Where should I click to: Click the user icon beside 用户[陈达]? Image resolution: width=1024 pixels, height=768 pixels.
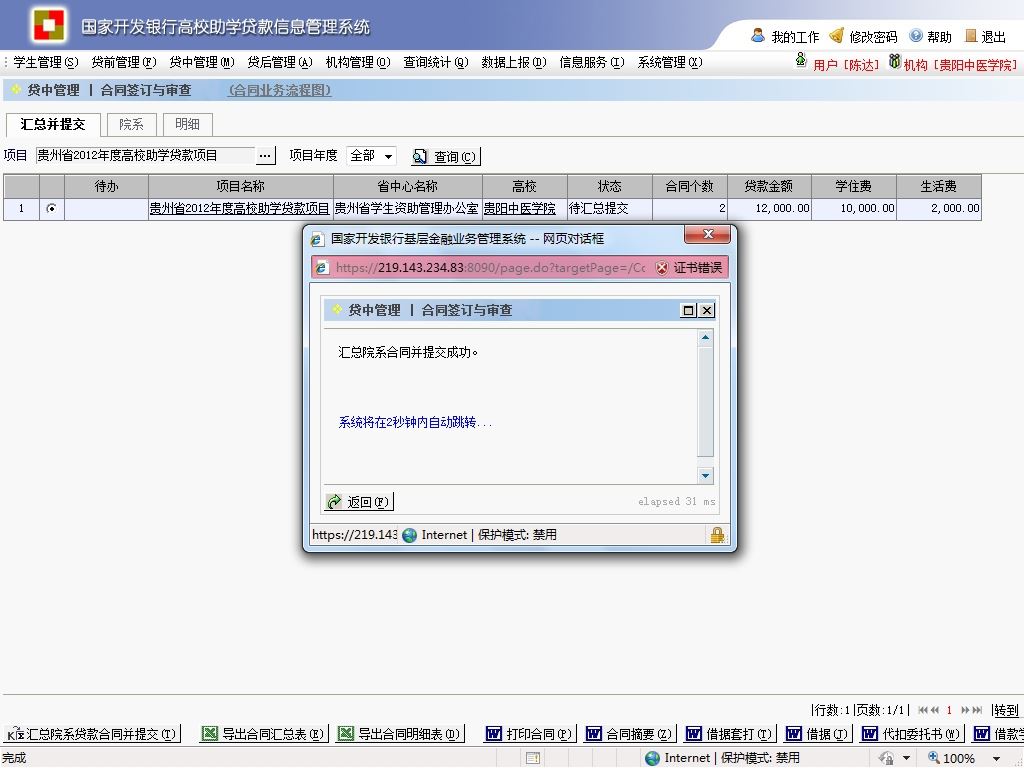pos(801,61)
